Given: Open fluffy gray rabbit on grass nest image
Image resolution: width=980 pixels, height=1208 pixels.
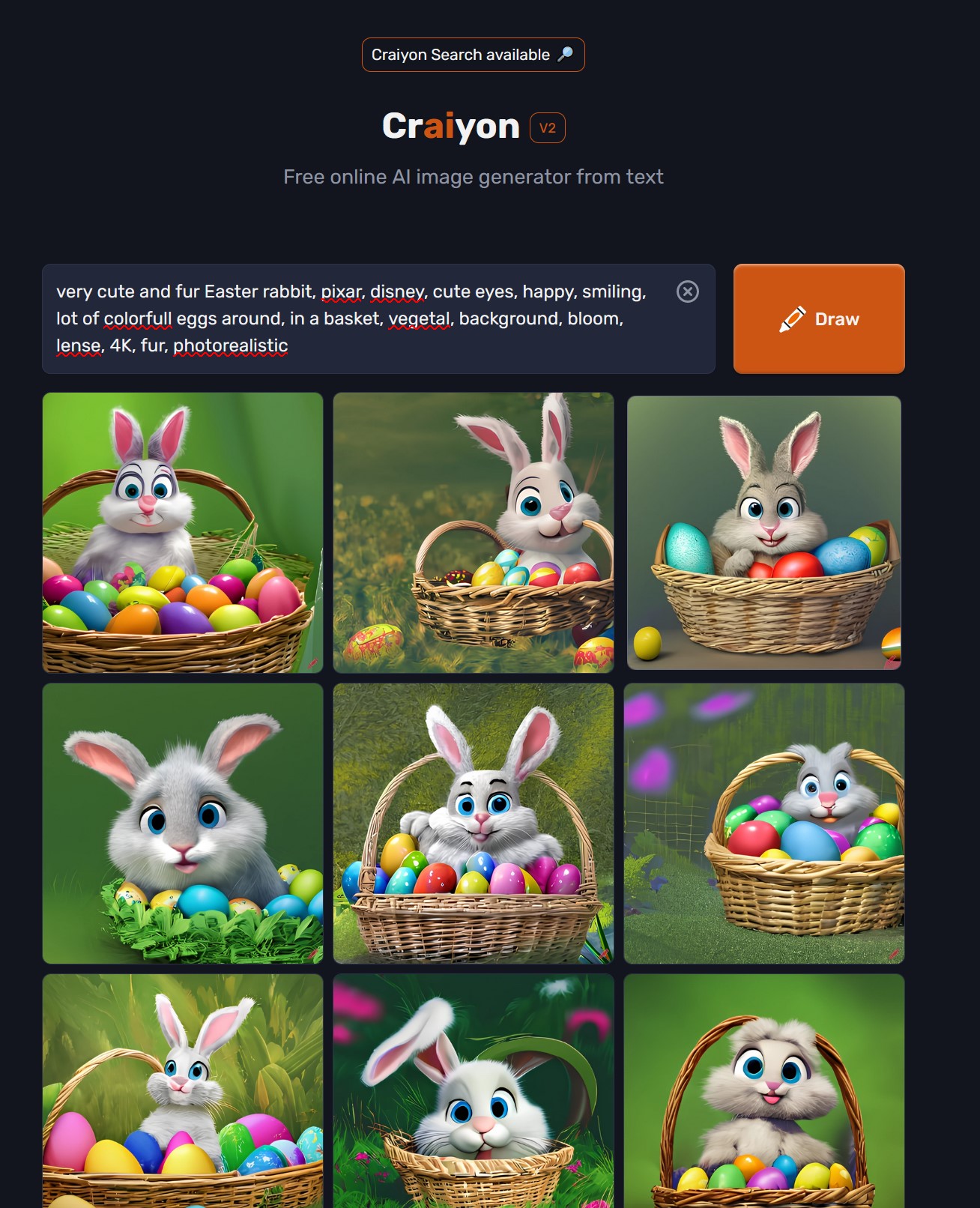Looking at the screenshot, I should point(183,824).
